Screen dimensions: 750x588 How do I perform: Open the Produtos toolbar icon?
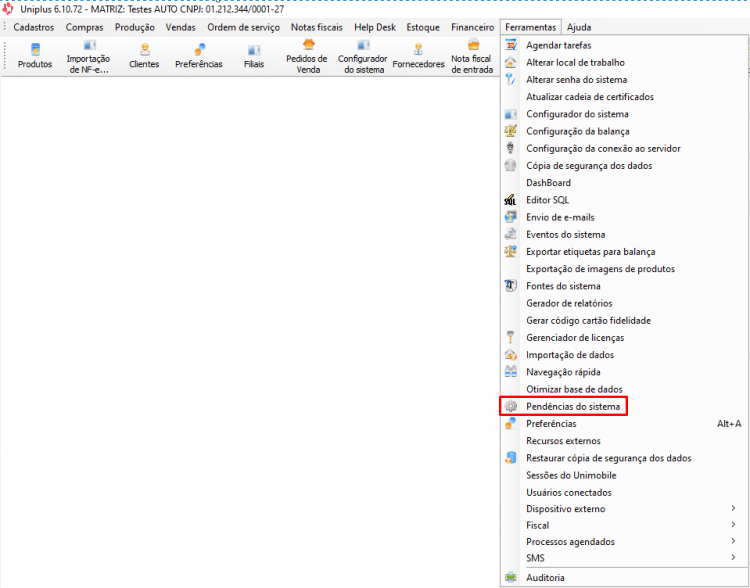point(35,56)
